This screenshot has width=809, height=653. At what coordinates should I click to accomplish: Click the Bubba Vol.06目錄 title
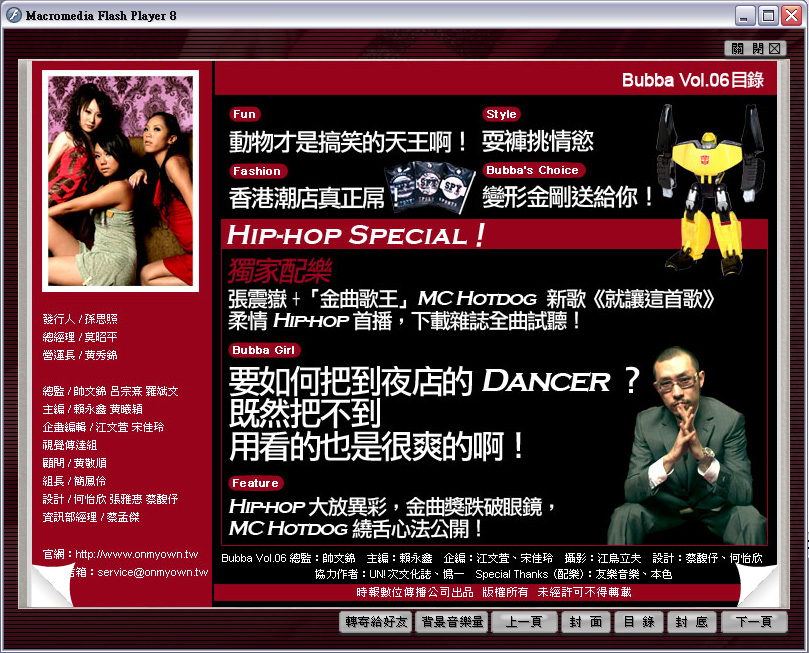tap(692, 80)
